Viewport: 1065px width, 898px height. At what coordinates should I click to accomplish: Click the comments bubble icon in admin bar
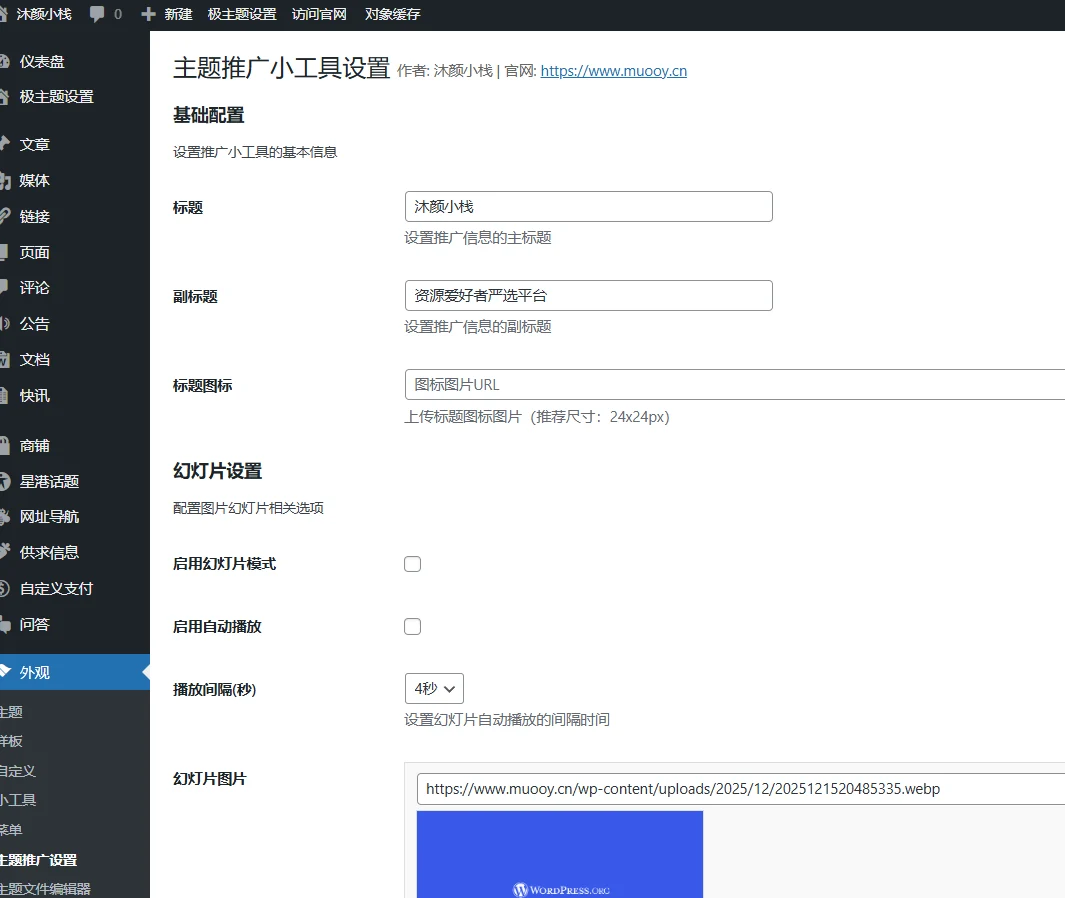tap(97, 15)
